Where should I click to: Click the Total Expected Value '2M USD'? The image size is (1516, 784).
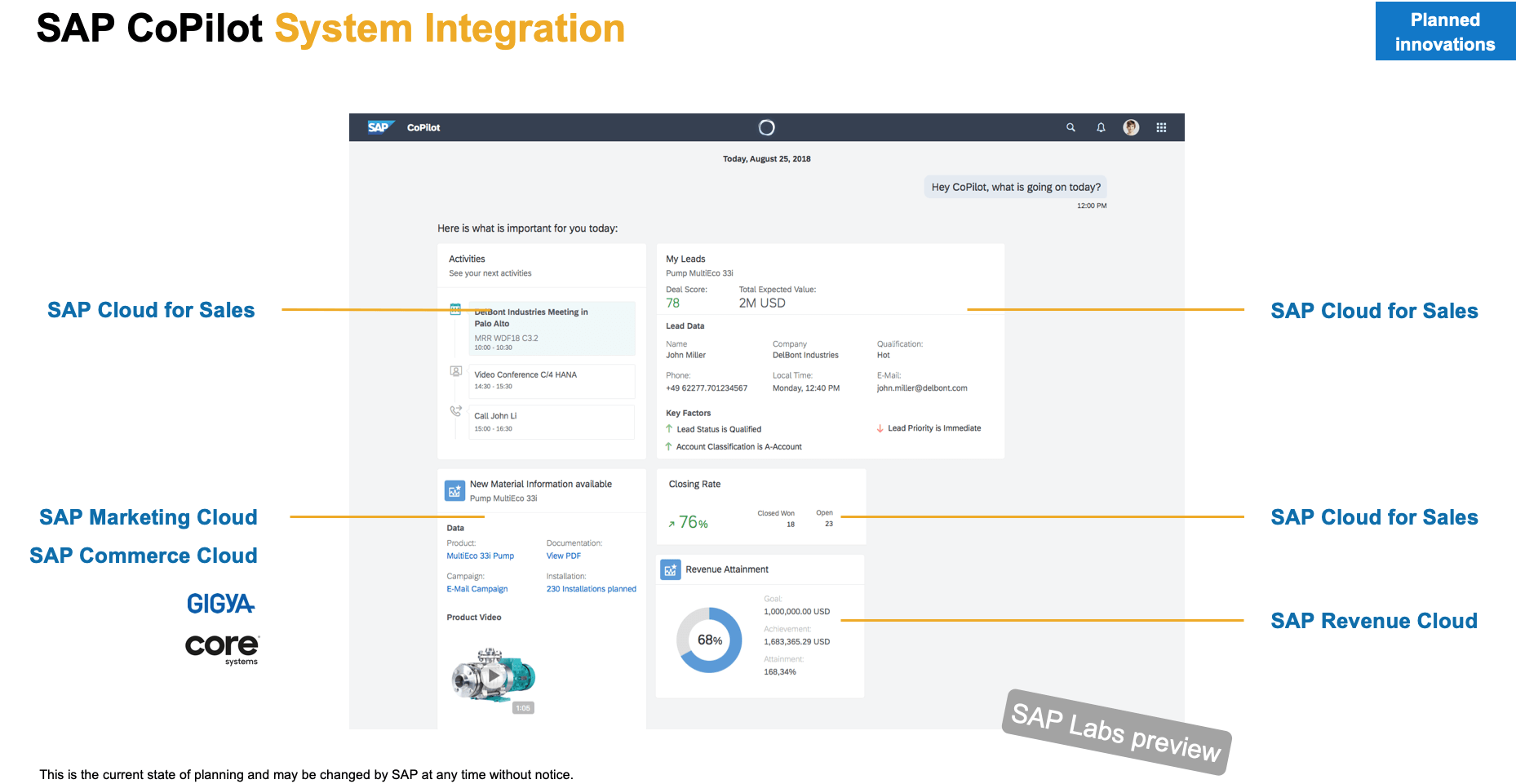click(x=762, y=303)
